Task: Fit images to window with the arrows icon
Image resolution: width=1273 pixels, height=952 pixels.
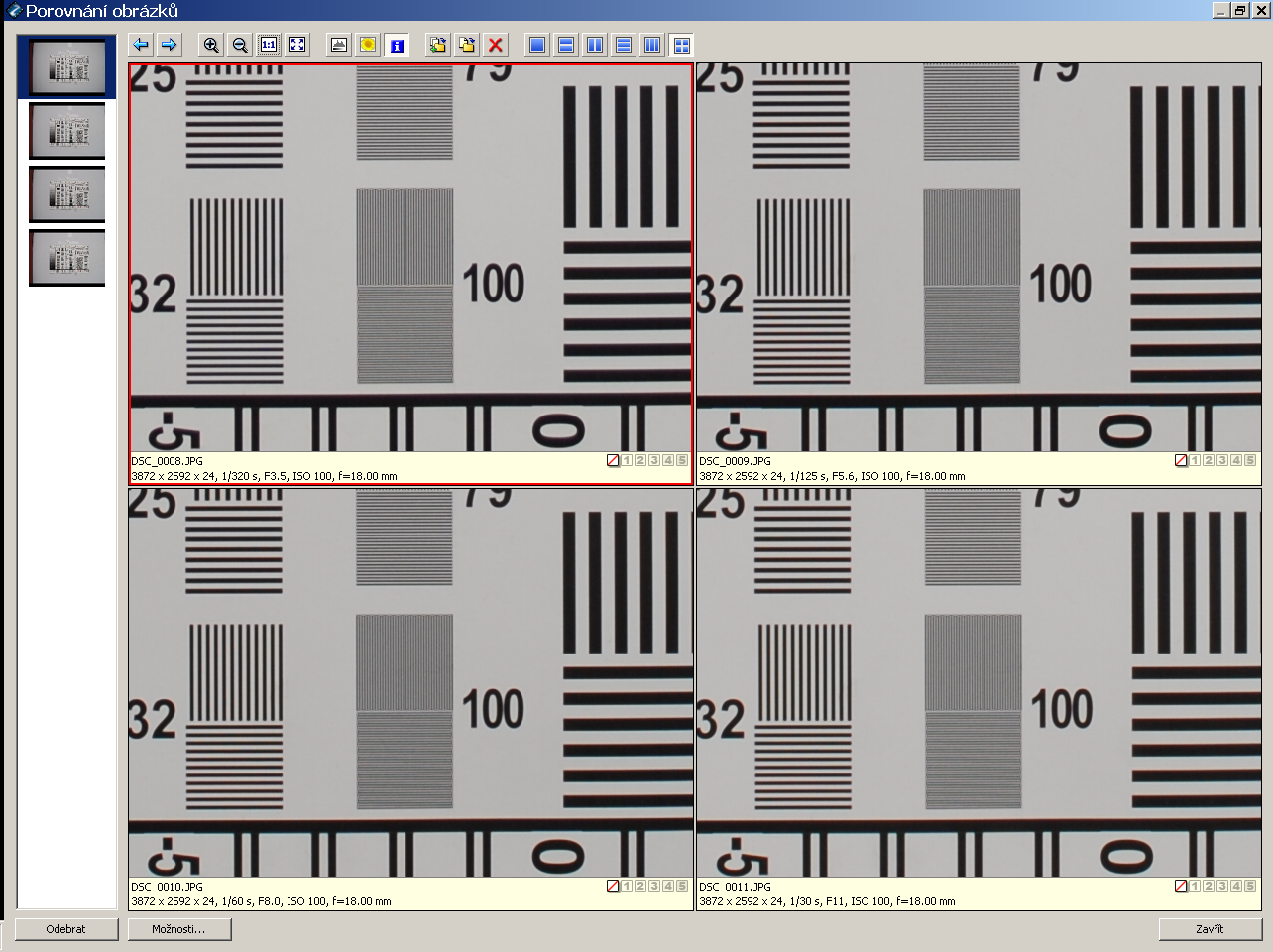Action: pyautogui.click(x=297, y=45)
